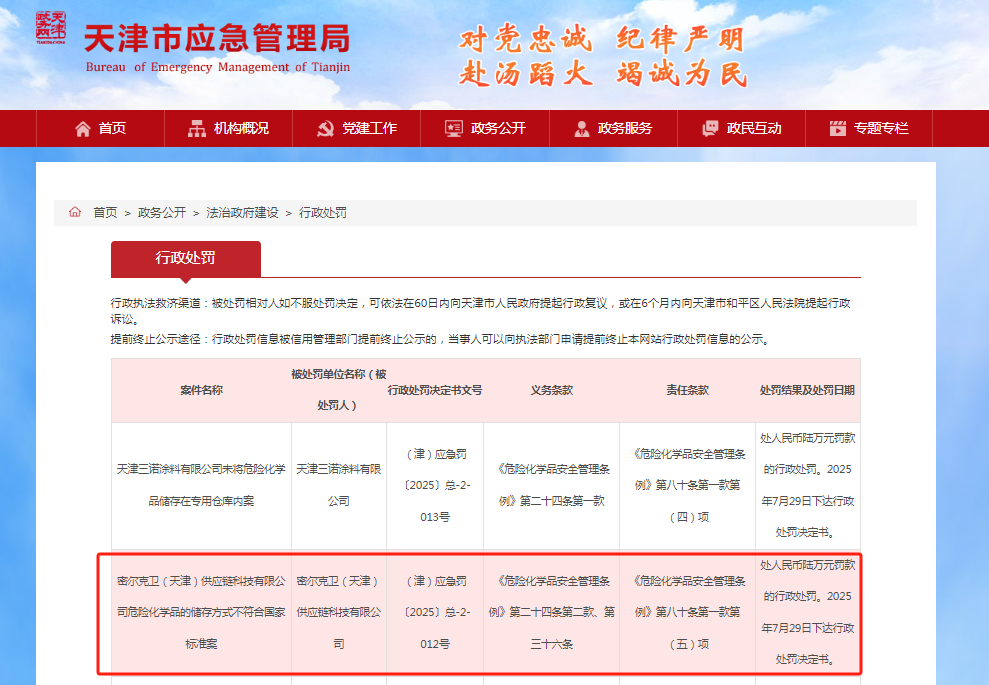Click the 第二十四条第二款、第三十六条 obligation cell
Viewport: 989px width, 685px height.
[x=552, y=612]
